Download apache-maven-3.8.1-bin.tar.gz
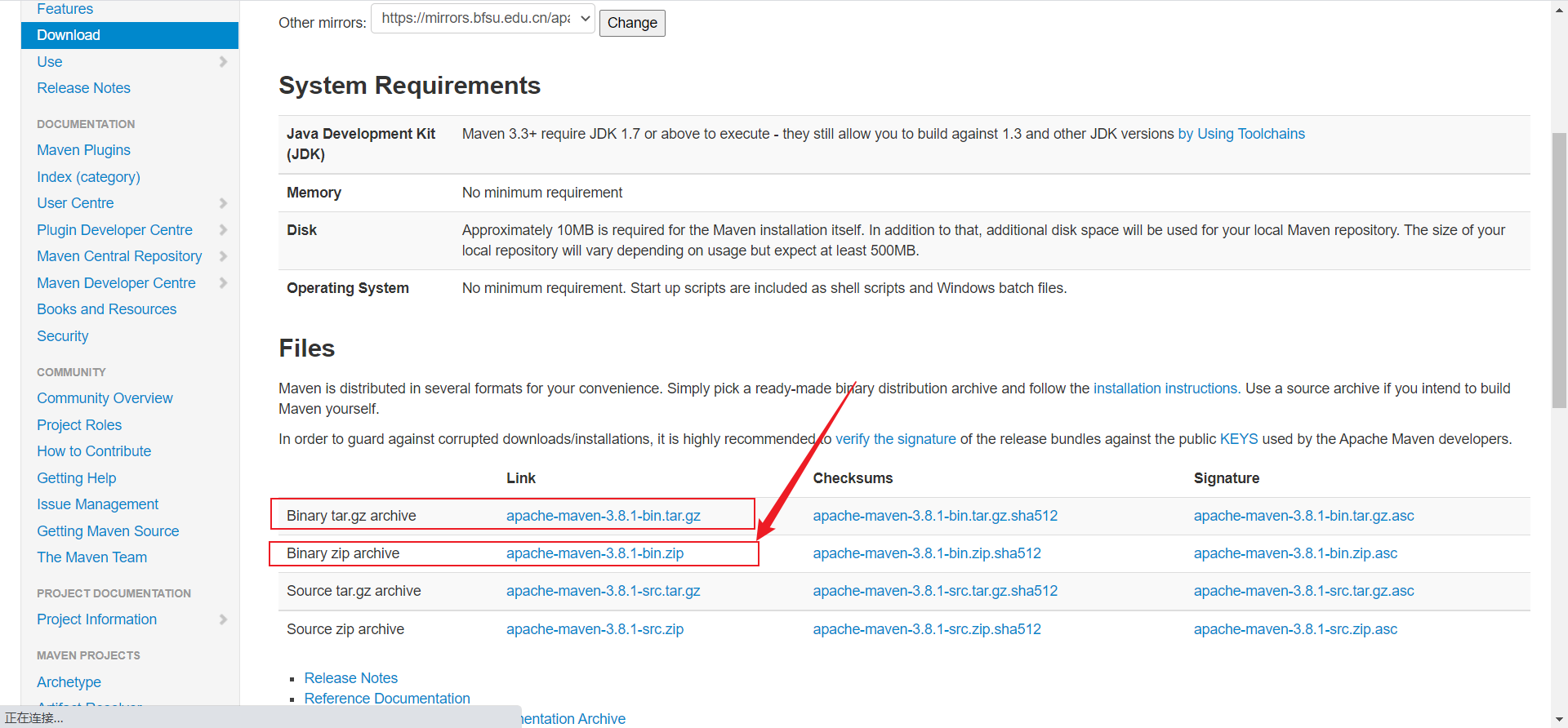Screen dimensions: 1568x728 [x=604, y=516]
